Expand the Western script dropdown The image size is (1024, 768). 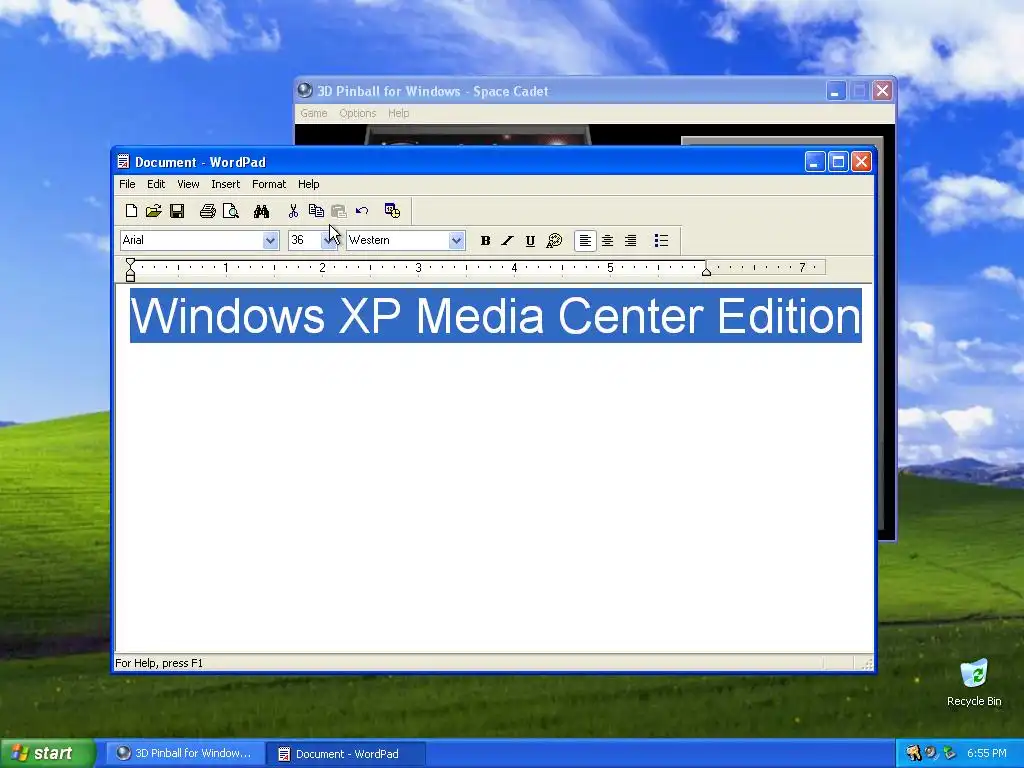456,240
